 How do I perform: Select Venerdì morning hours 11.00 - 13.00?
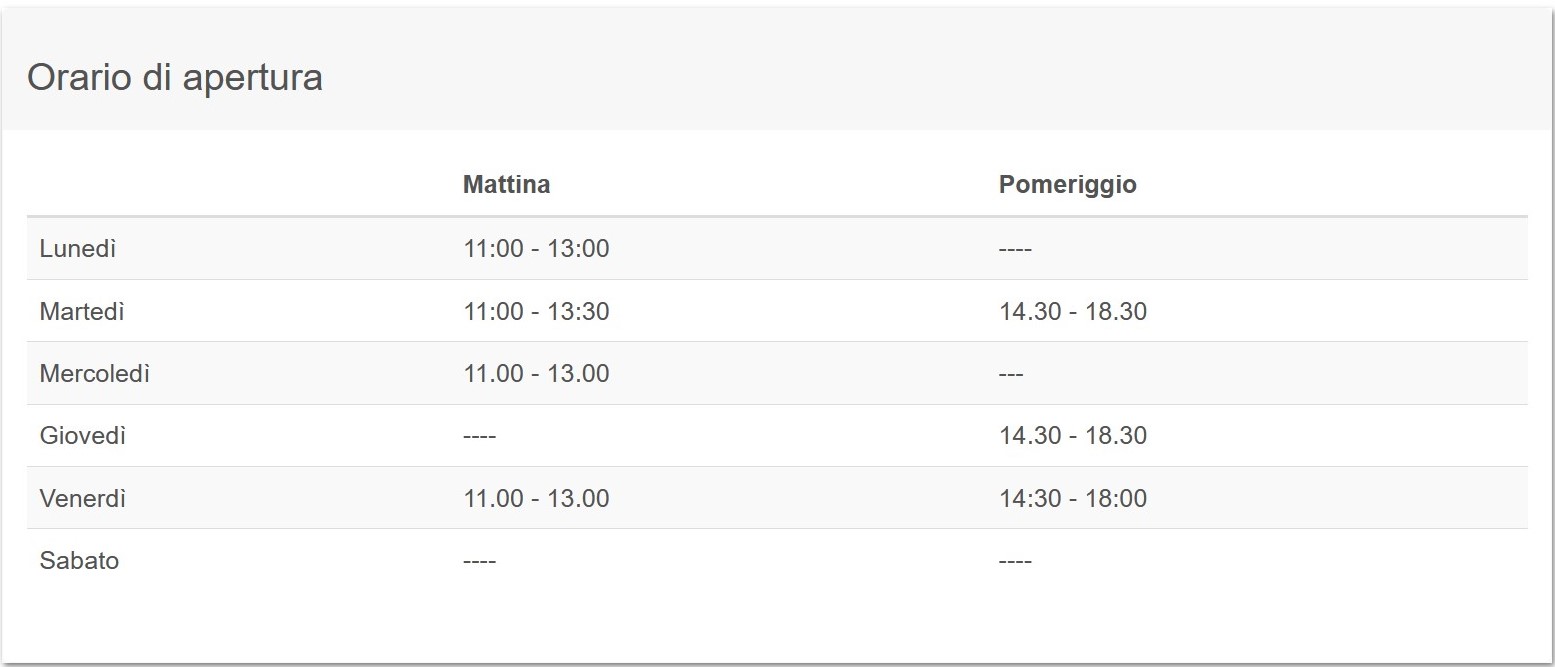(536, 499)
